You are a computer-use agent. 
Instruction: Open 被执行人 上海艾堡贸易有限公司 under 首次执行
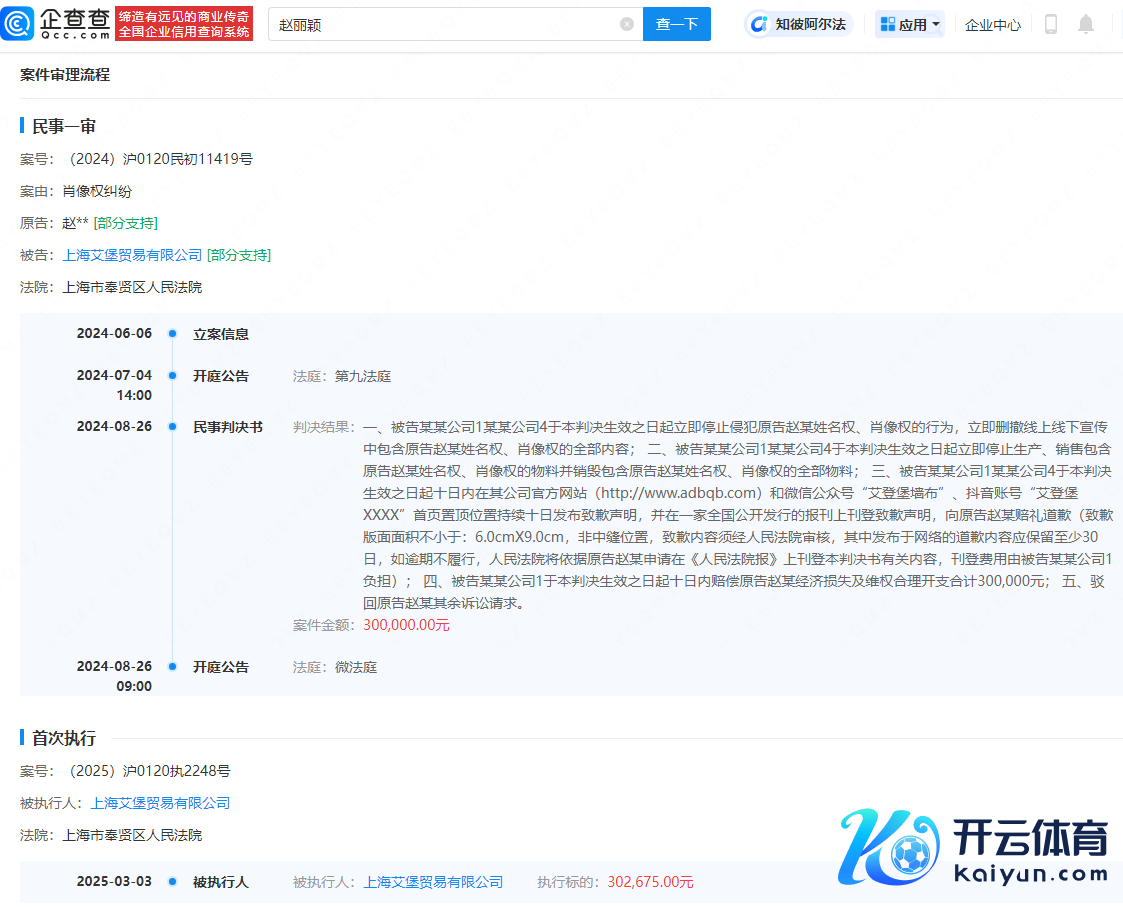point(160,803)
